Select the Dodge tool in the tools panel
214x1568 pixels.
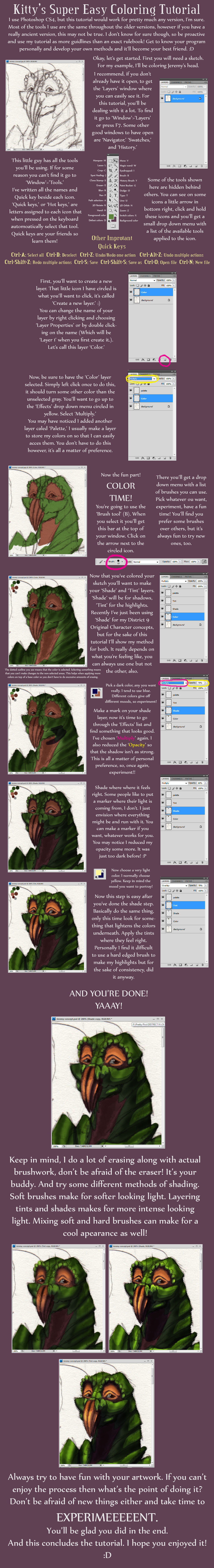(116, 190)
